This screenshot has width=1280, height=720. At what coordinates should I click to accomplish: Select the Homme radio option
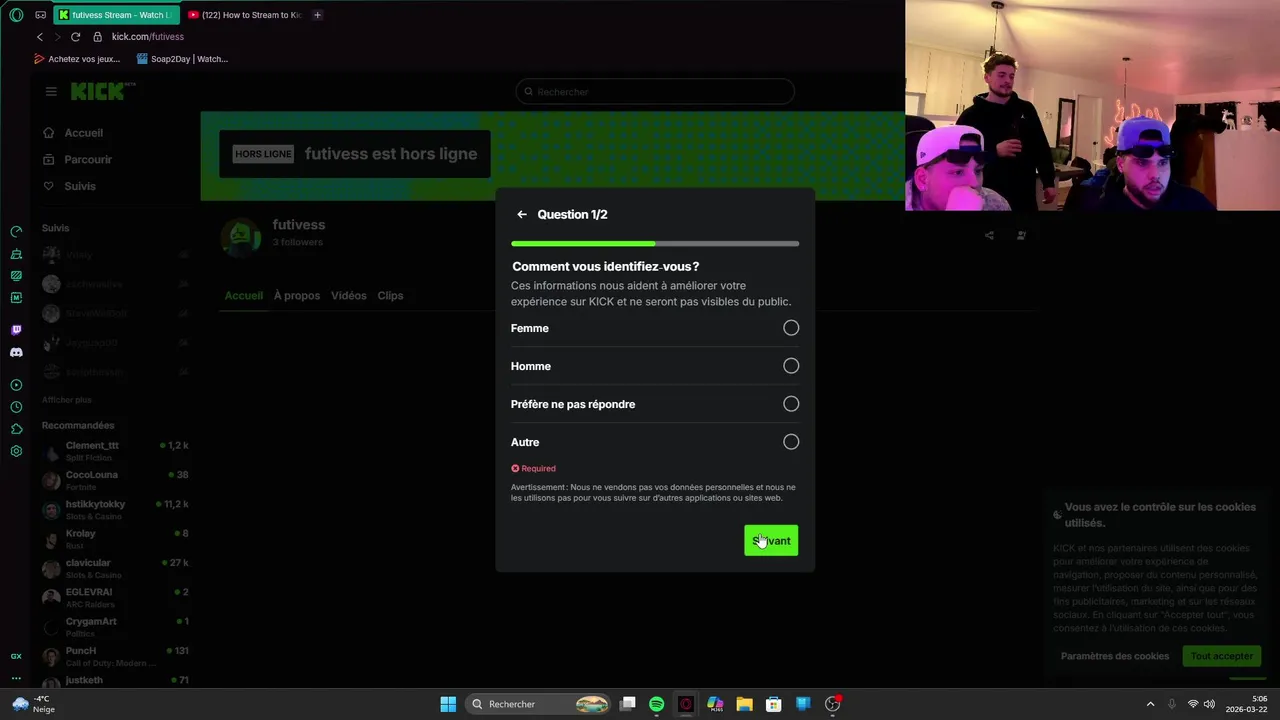pyautogui.click(x=791, y=366)
